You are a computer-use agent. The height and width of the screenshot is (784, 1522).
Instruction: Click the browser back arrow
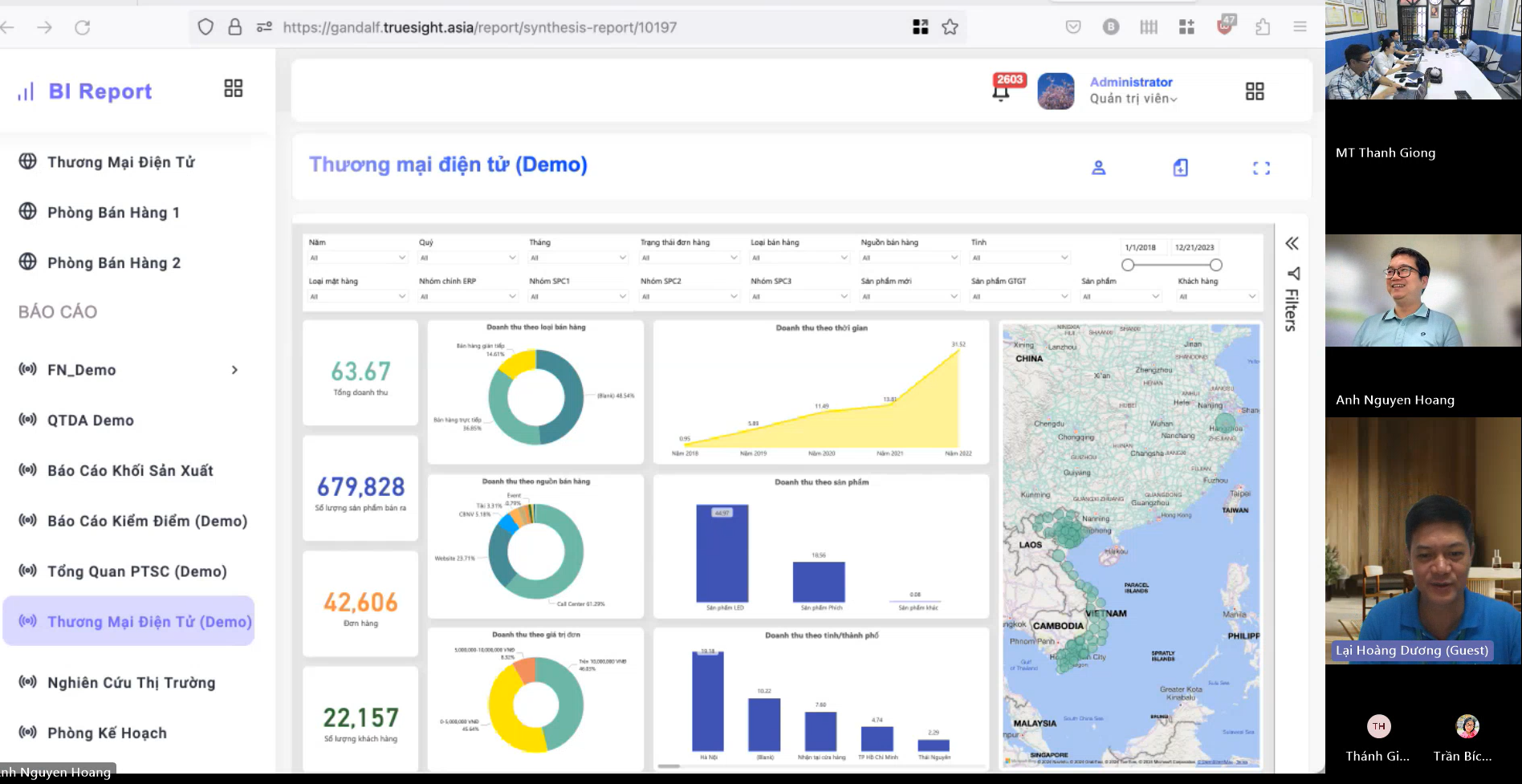tap(7, 27)
